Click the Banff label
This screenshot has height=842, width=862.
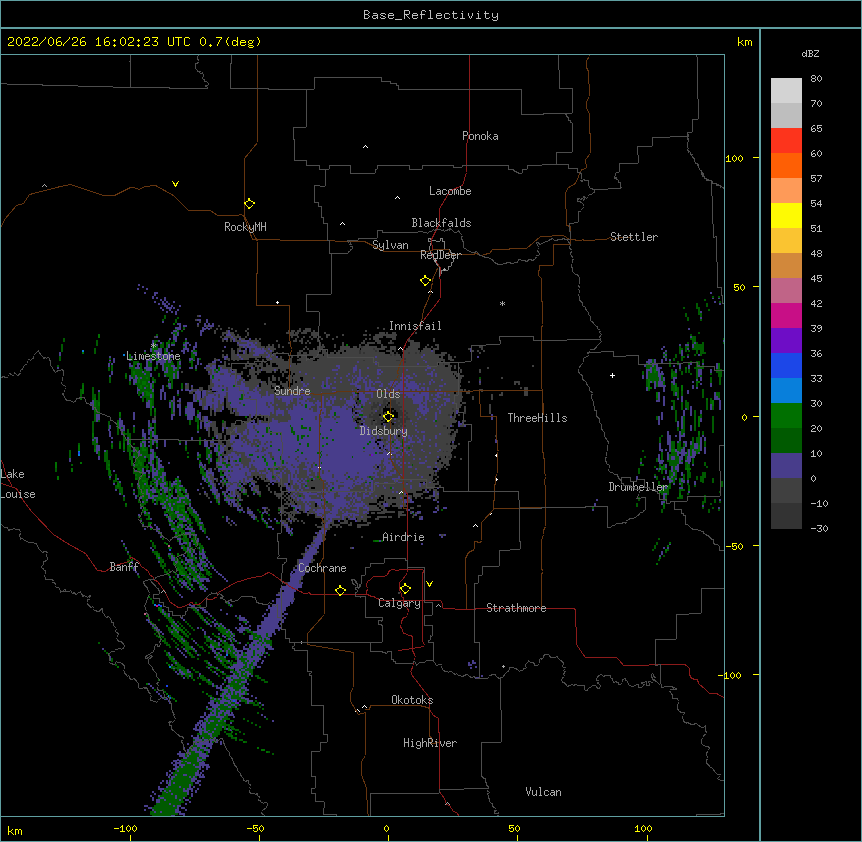click(124, 567)
